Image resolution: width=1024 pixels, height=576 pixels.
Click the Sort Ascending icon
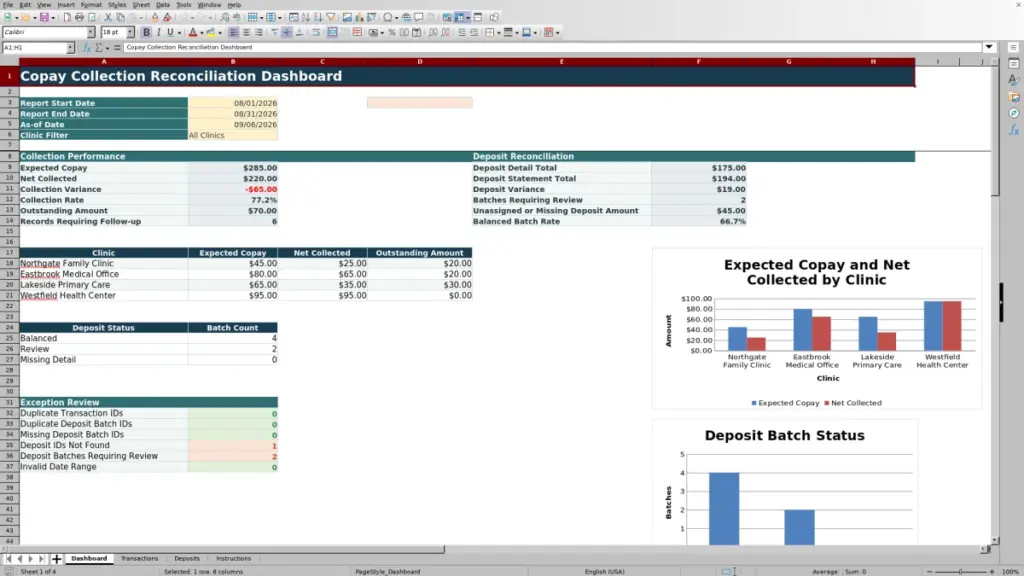coord(306,17)
